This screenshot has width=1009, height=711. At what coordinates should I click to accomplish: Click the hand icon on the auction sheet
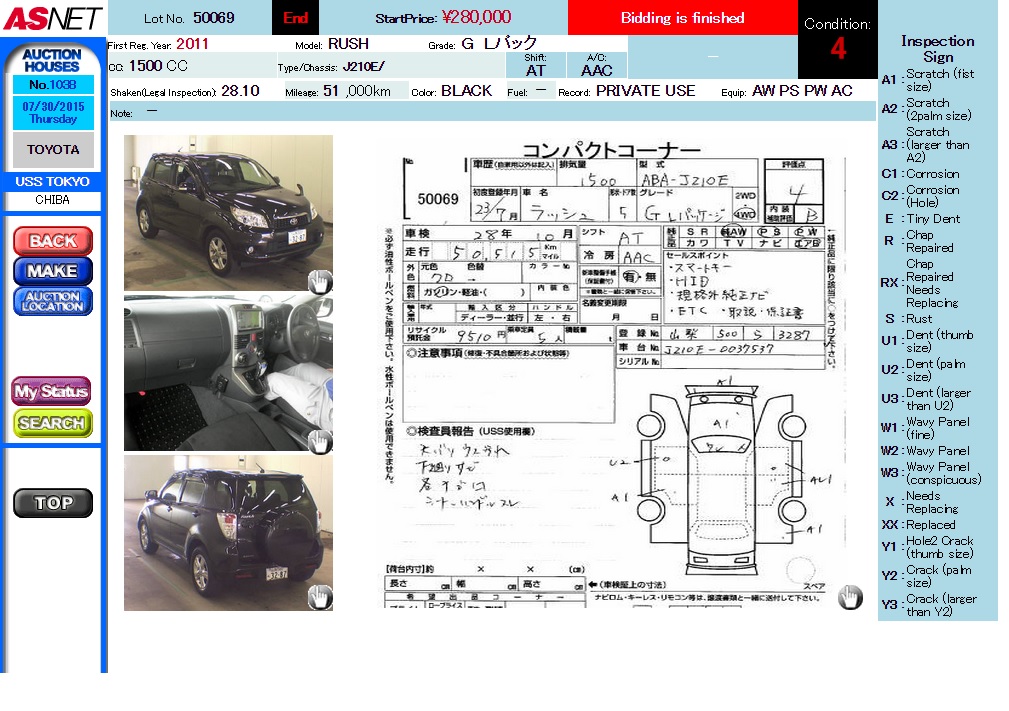(849, 597)
